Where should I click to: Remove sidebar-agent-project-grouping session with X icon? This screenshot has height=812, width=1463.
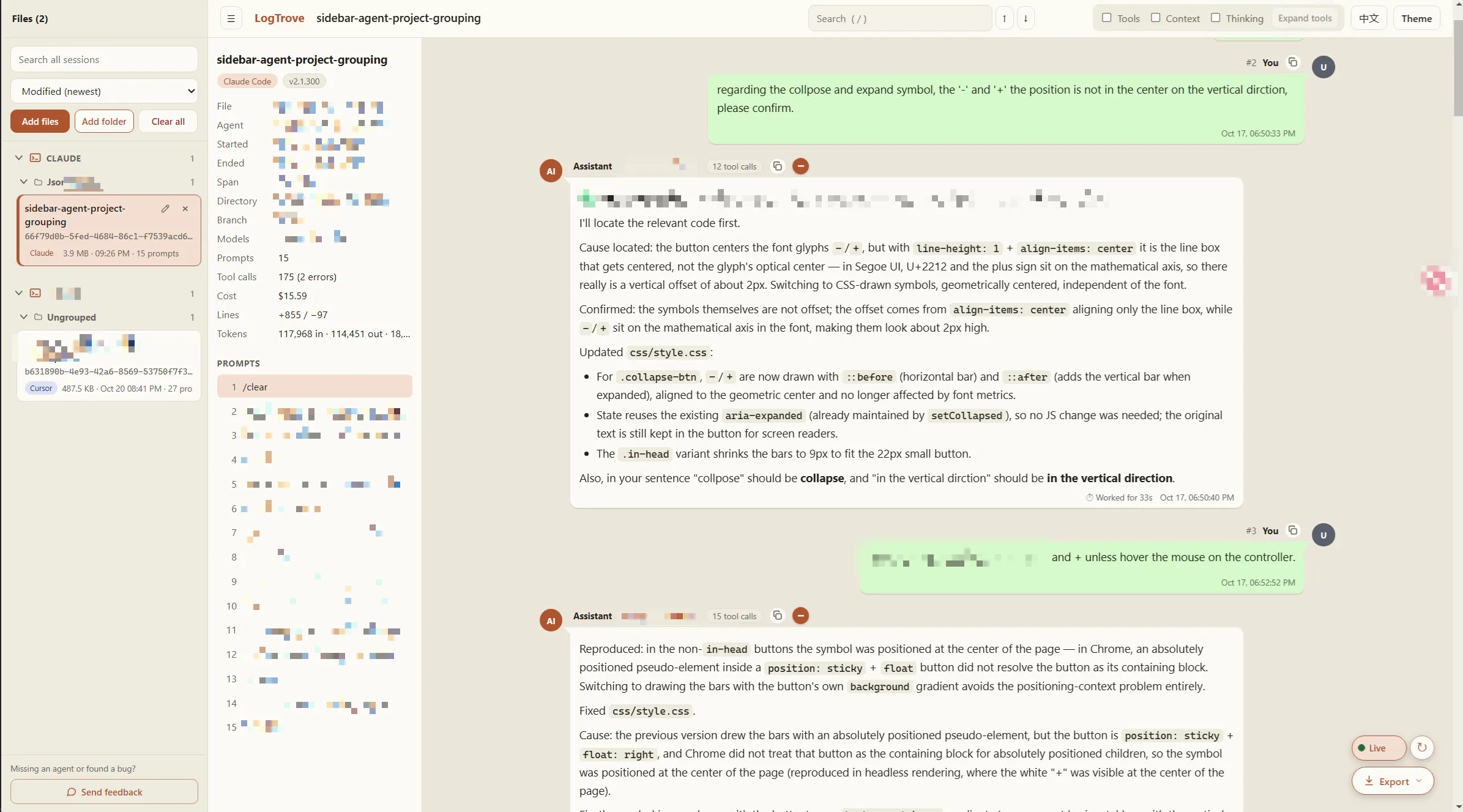point(185,209)
